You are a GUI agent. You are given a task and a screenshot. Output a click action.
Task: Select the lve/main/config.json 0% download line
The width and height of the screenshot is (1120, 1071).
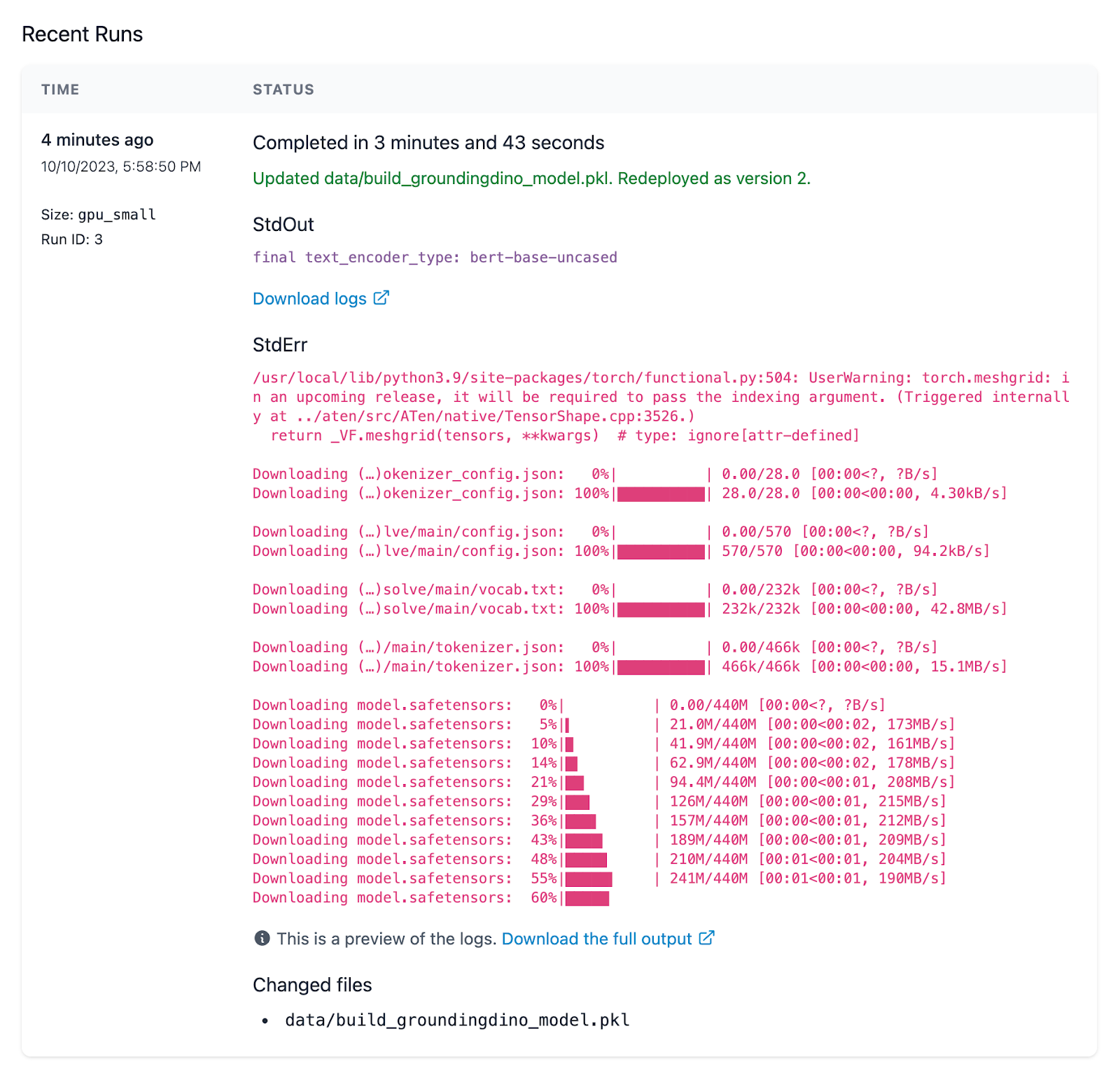tap(591, 532)
